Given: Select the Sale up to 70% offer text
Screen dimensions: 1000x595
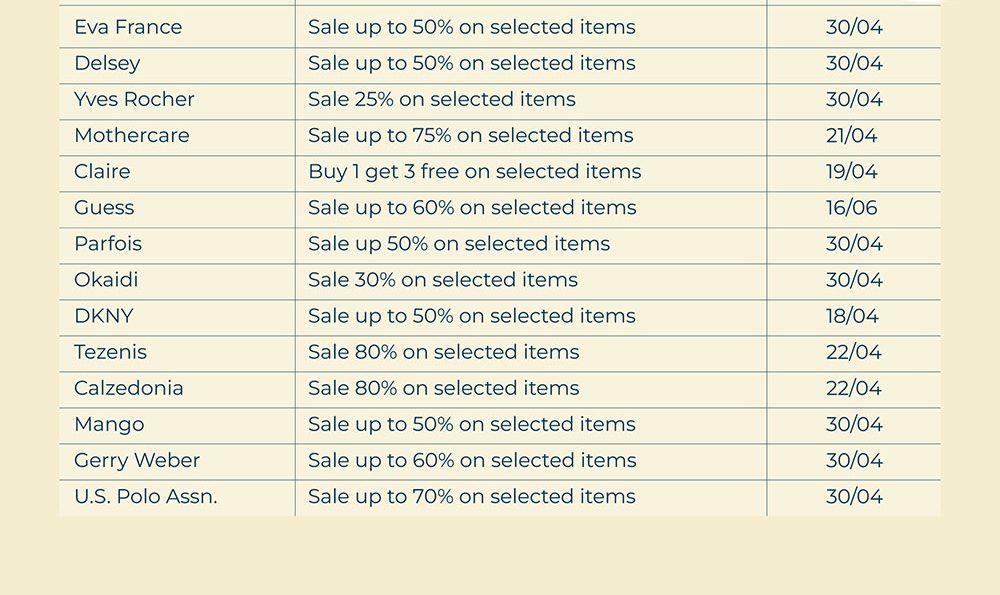Looking at the screenshot, I should point(471,496).
